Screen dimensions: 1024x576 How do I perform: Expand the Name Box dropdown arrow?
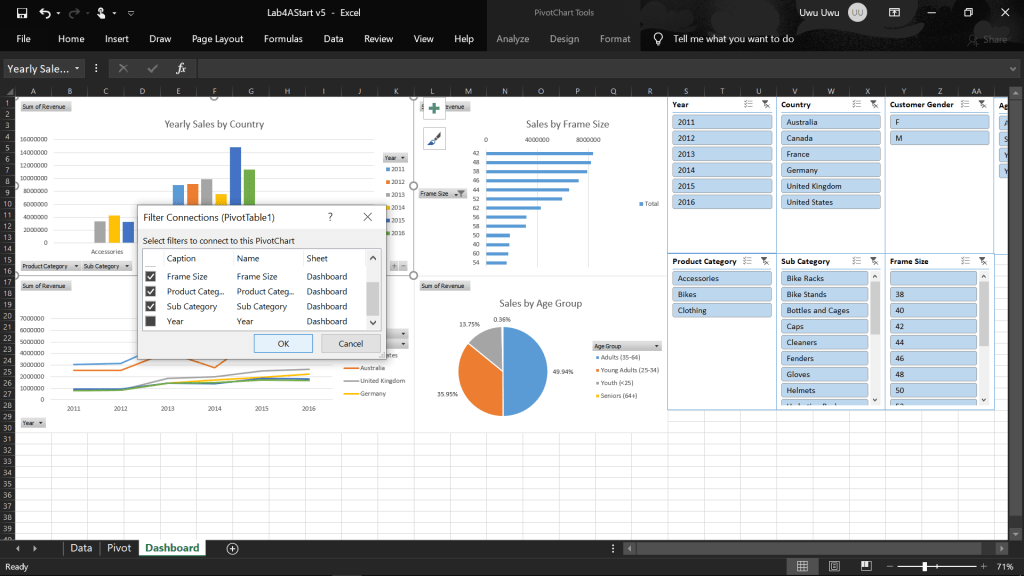point(78,69)
